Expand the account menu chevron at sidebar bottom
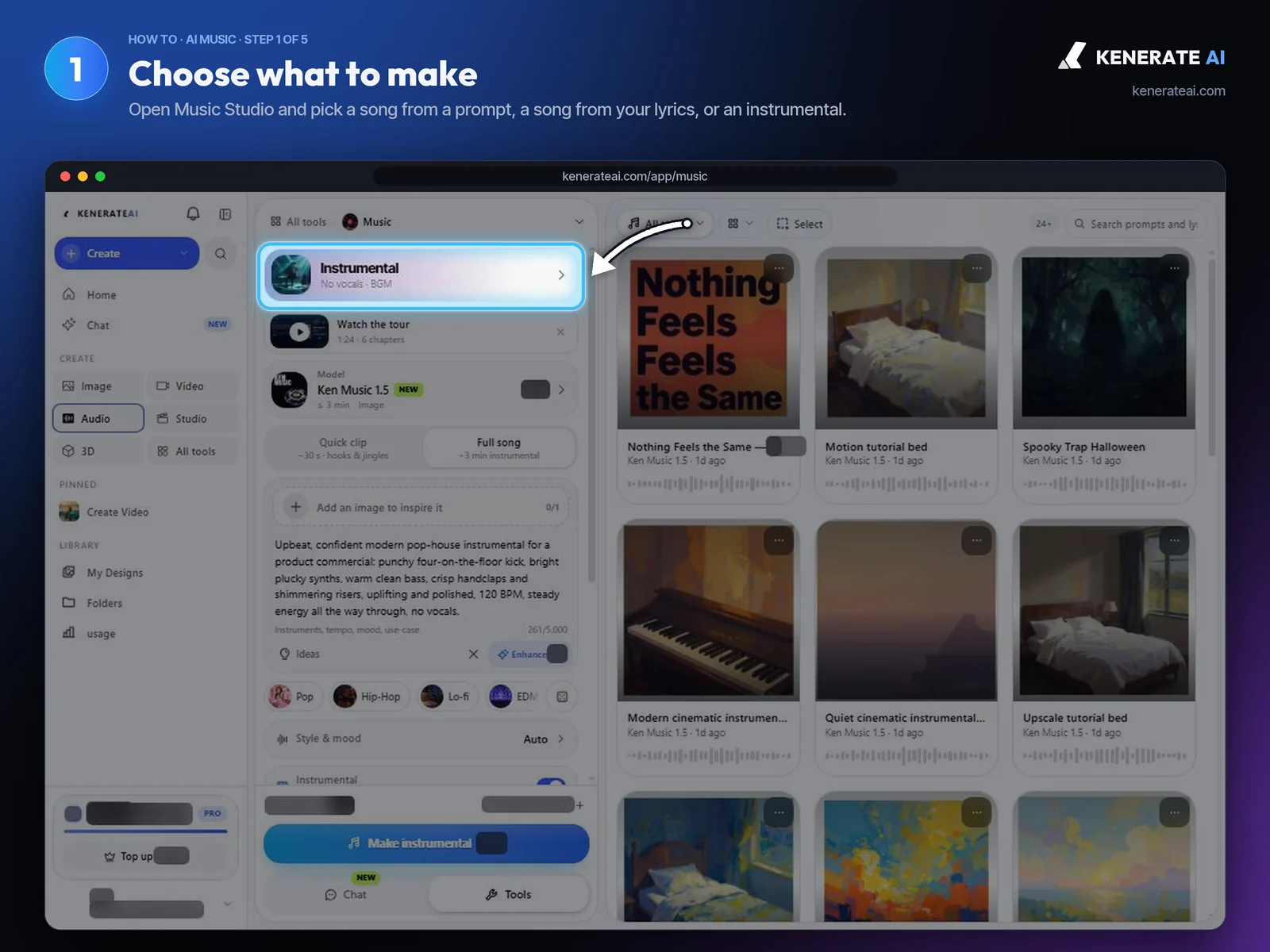Viewport: 1270px width, 952px height. (x=228, y=904)
